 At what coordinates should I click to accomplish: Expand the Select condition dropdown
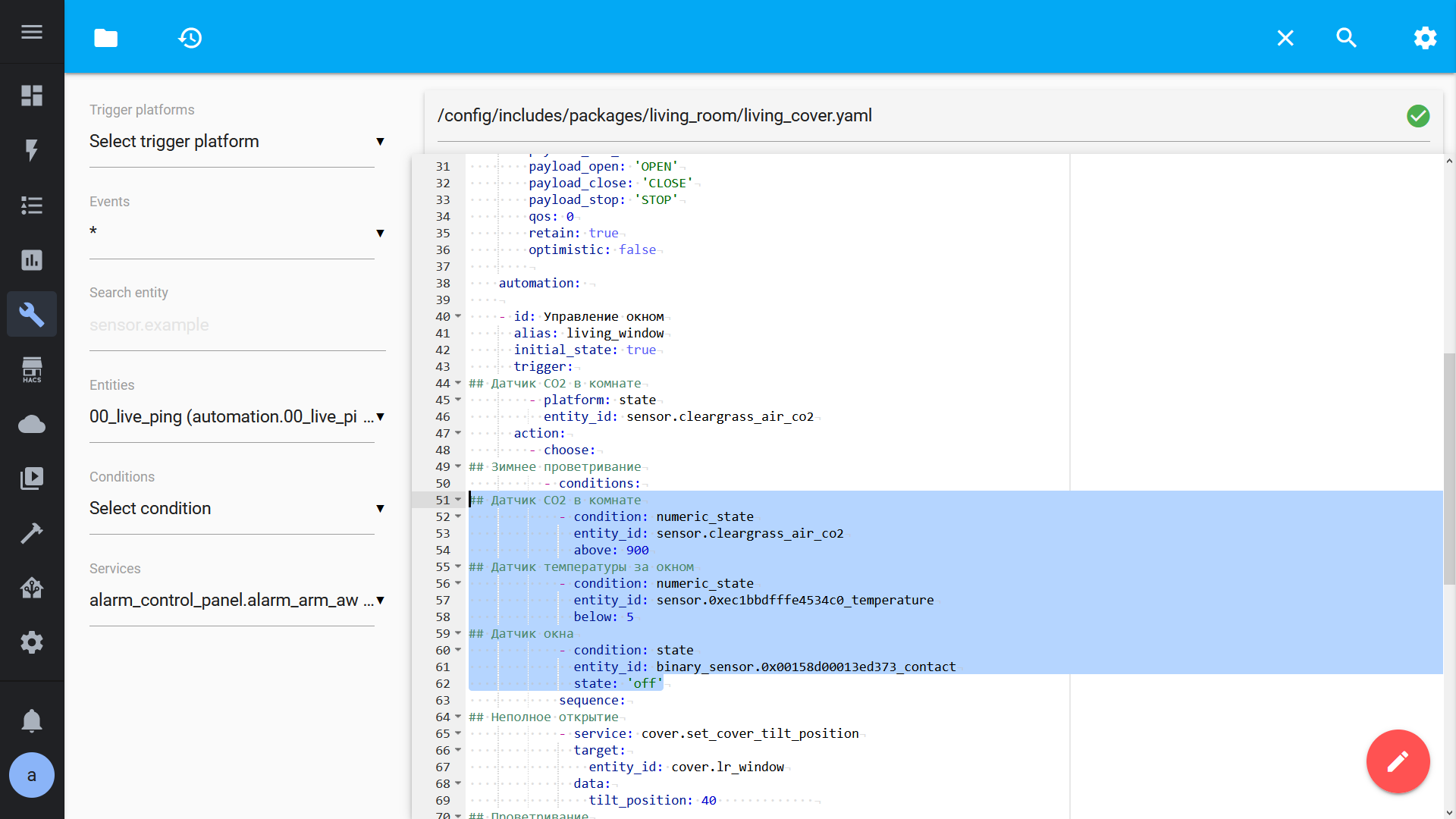[237, 508]
